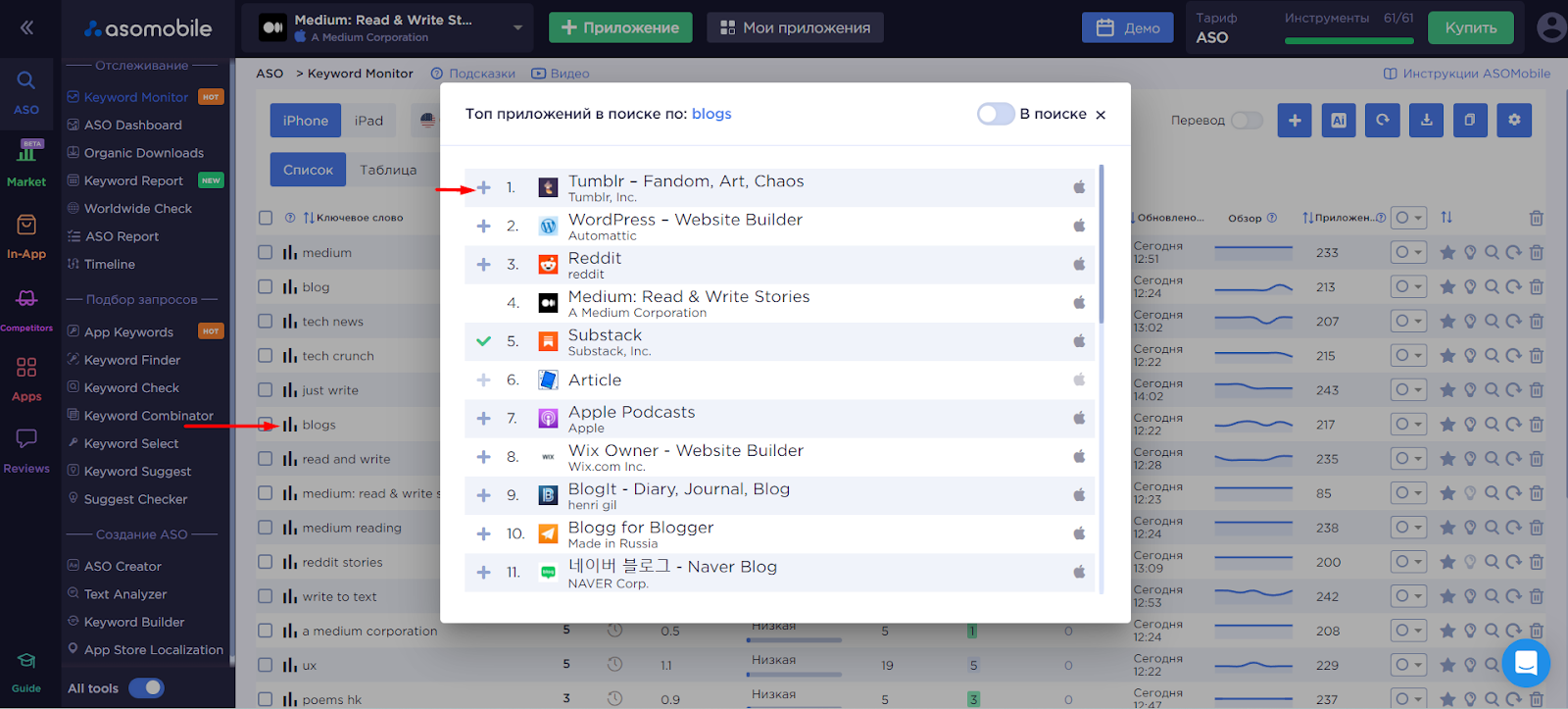Open ASO Dashboard in the sidebar
This screenshot has height=709, width=1568.
[x=132, y=125]
